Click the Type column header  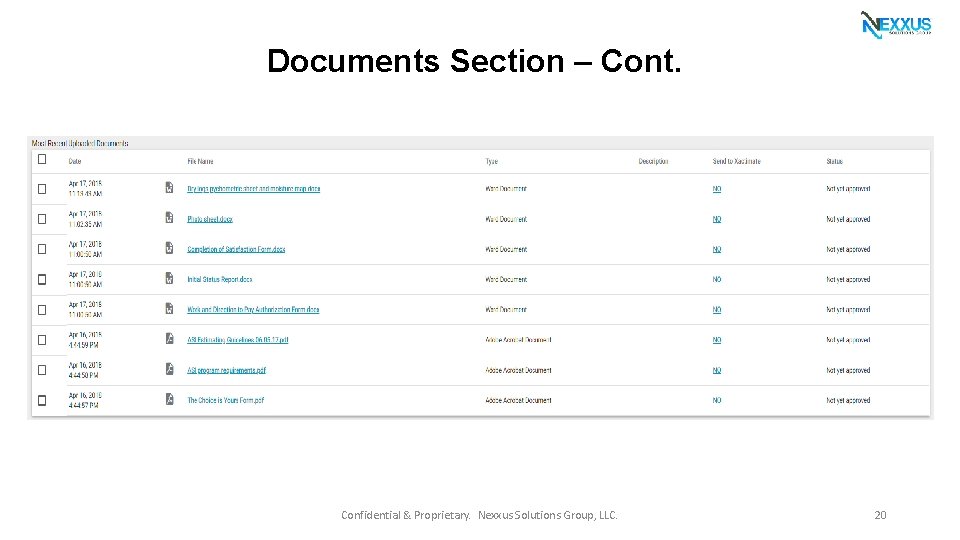tap(492, 162)
